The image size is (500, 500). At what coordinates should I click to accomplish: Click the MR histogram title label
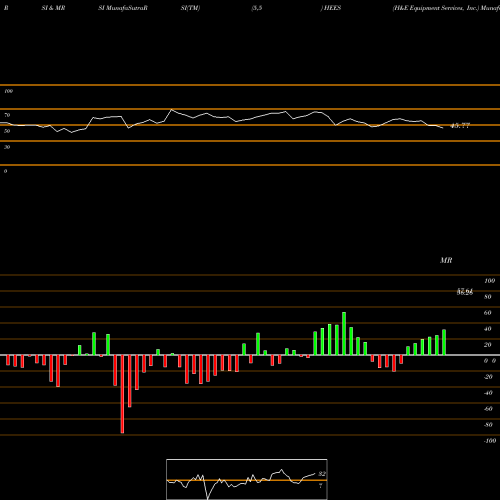point(446,260)
